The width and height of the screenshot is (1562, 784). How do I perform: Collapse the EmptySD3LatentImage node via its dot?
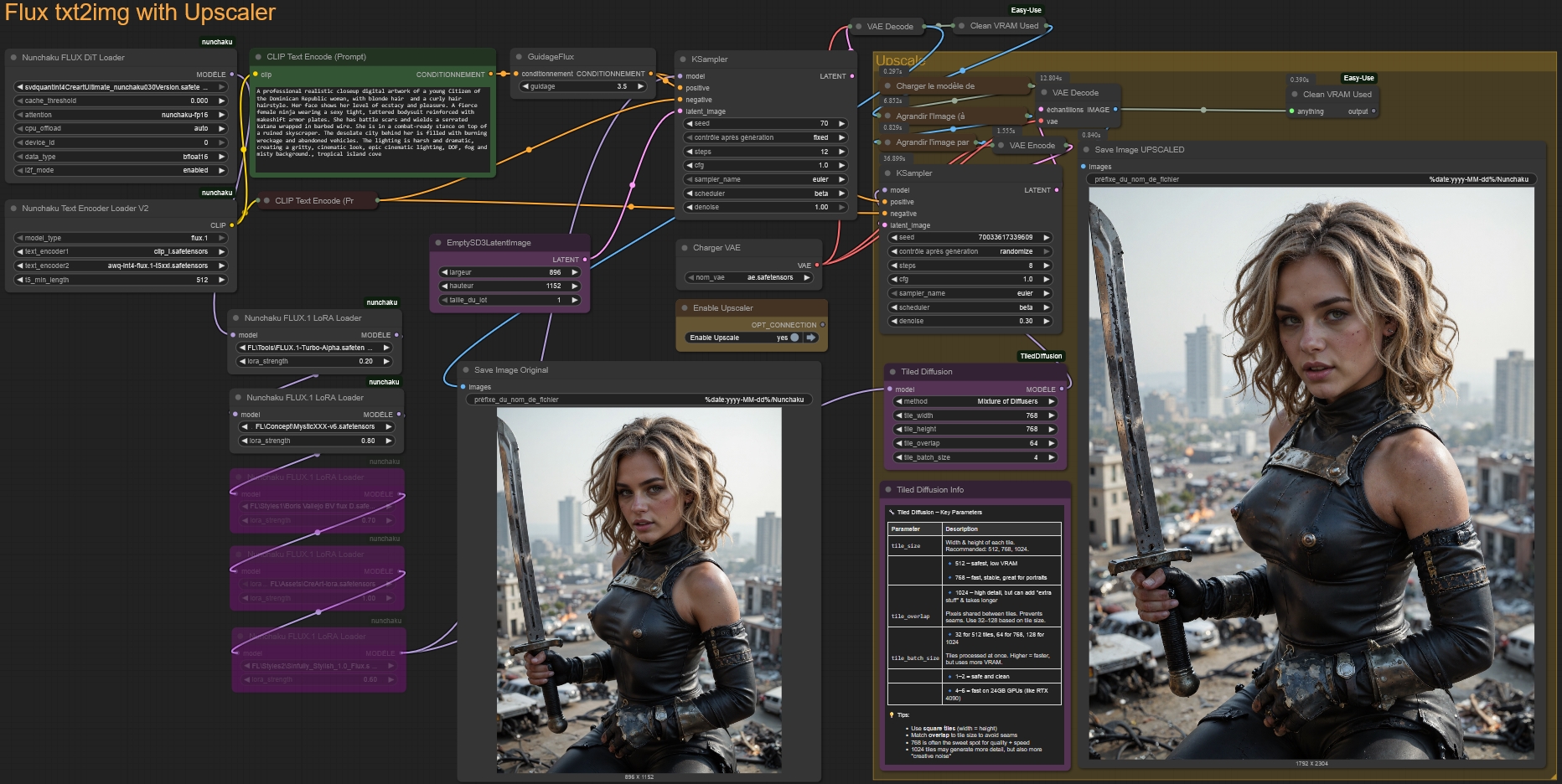click(438, 243)
